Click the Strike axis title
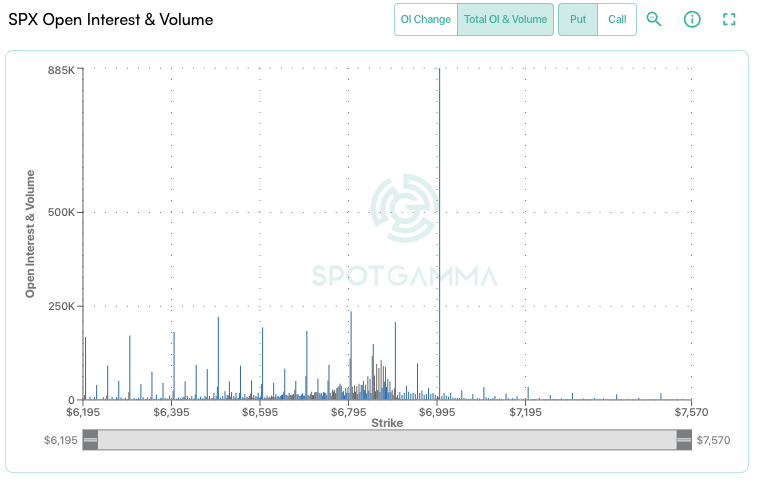The image size is (759, 482). 387,423
